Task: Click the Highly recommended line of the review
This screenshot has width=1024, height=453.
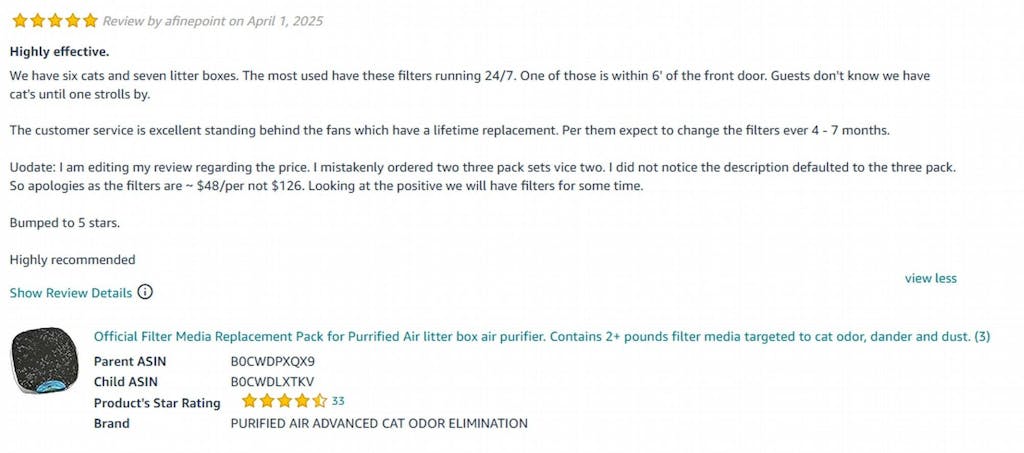Action: tap(72, 260)
